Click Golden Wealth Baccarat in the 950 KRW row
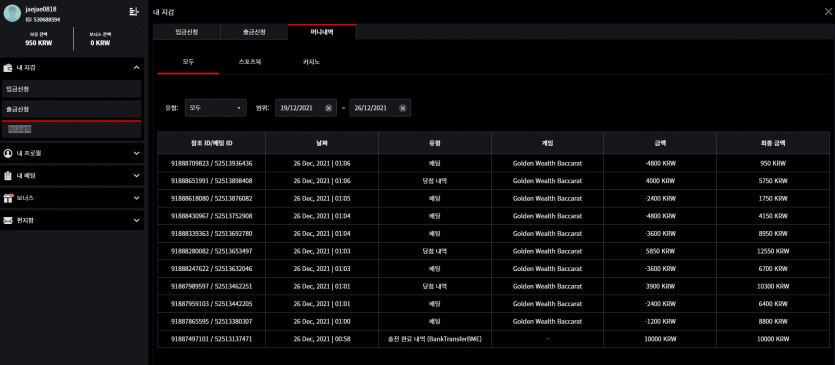Screen dimensions: 835x365 pos(547,163)
